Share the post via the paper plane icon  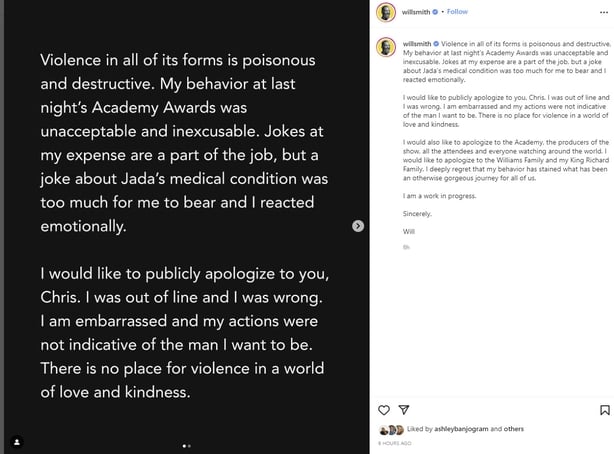(x=404, y=410)
